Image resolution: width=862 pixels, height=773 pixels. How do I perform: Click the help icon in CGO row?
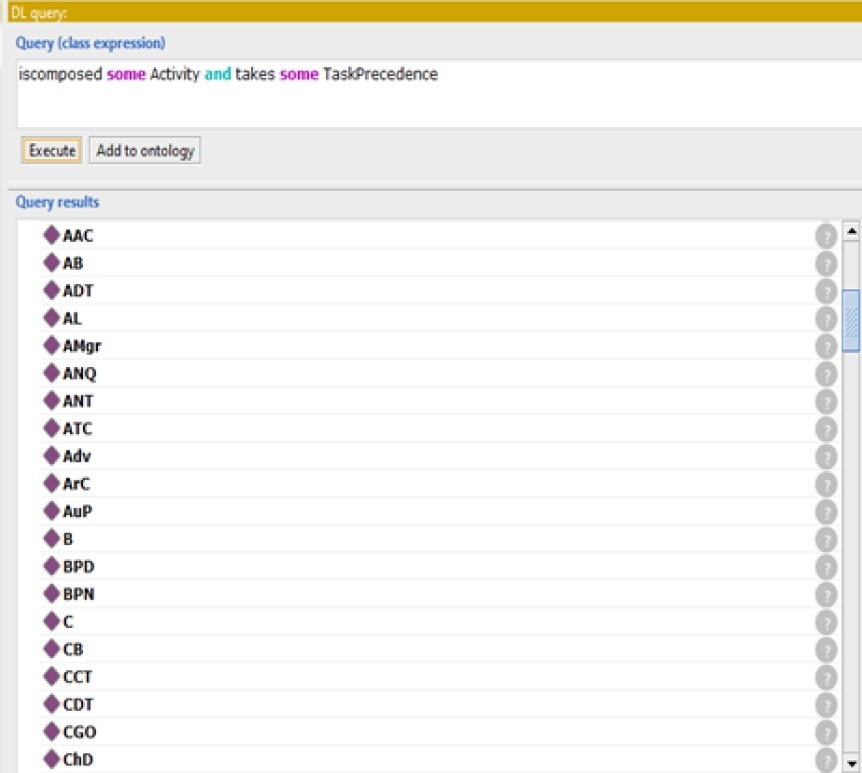point(826,732)
